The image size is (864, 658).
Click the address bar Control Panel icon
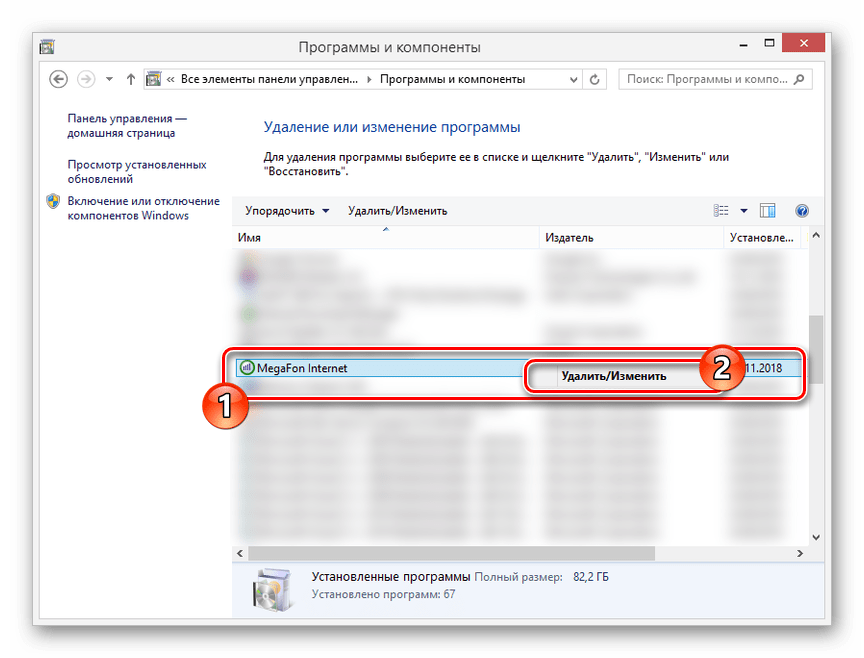point(154,79)
